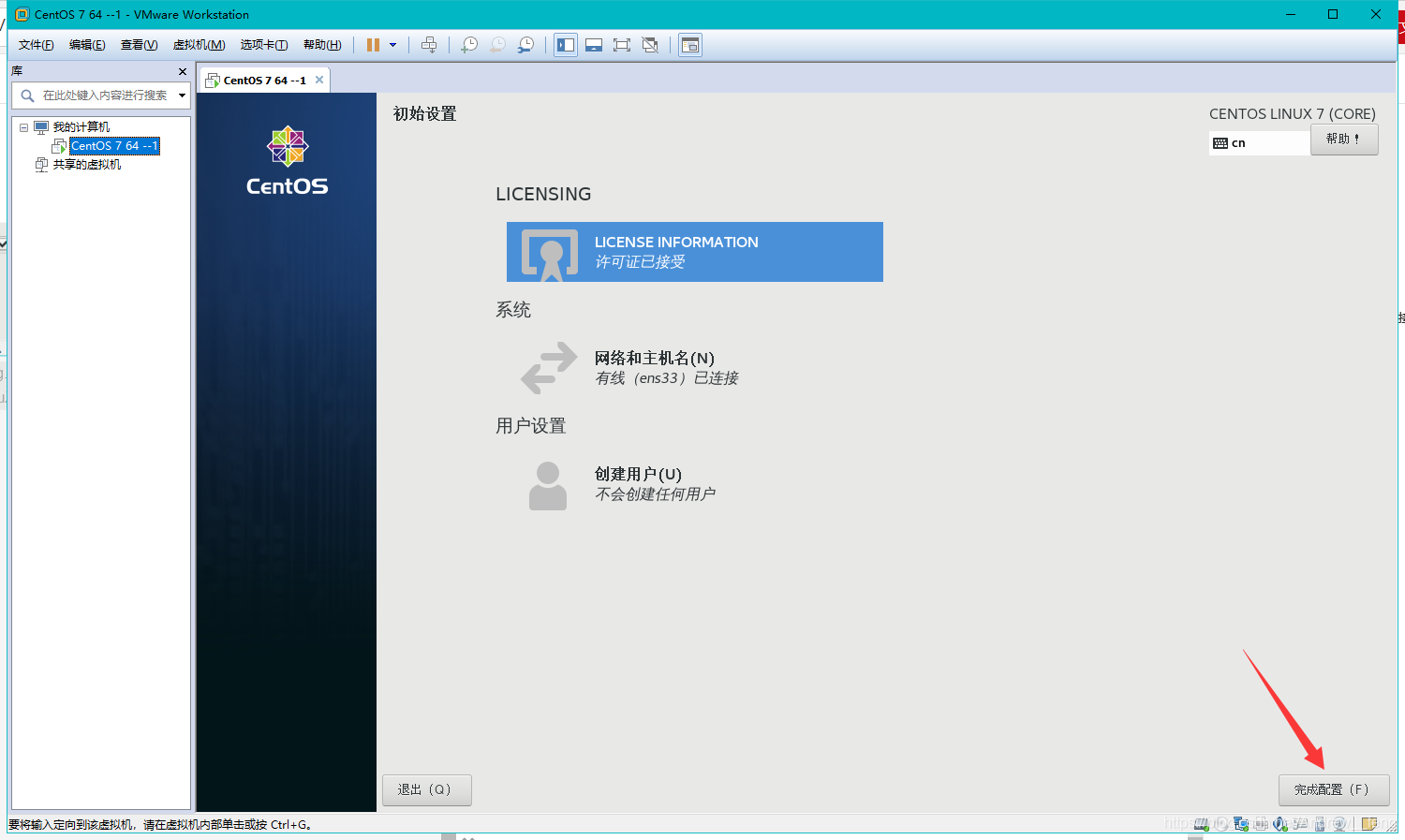Viewport: 1405px width, 840px height.
Task: Click the CENTOS LINUX 7 (CORE) label
Action: tap(1293, 114)
